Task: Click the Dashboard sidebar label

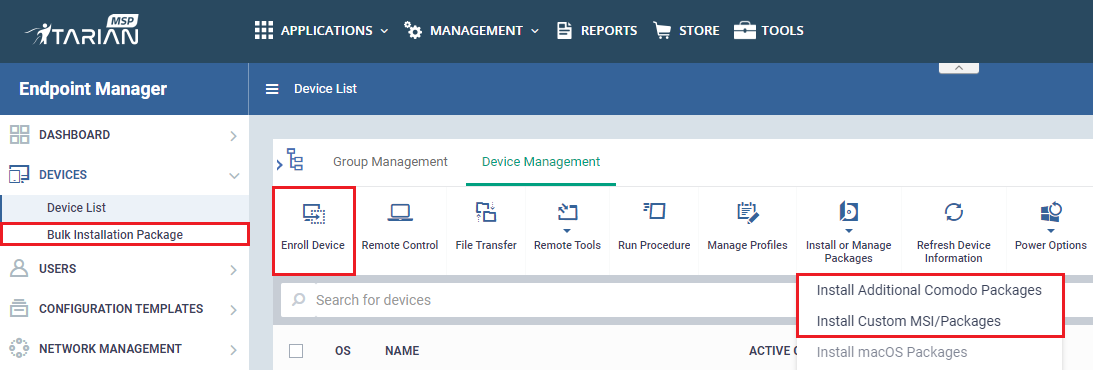Action: 75,135
